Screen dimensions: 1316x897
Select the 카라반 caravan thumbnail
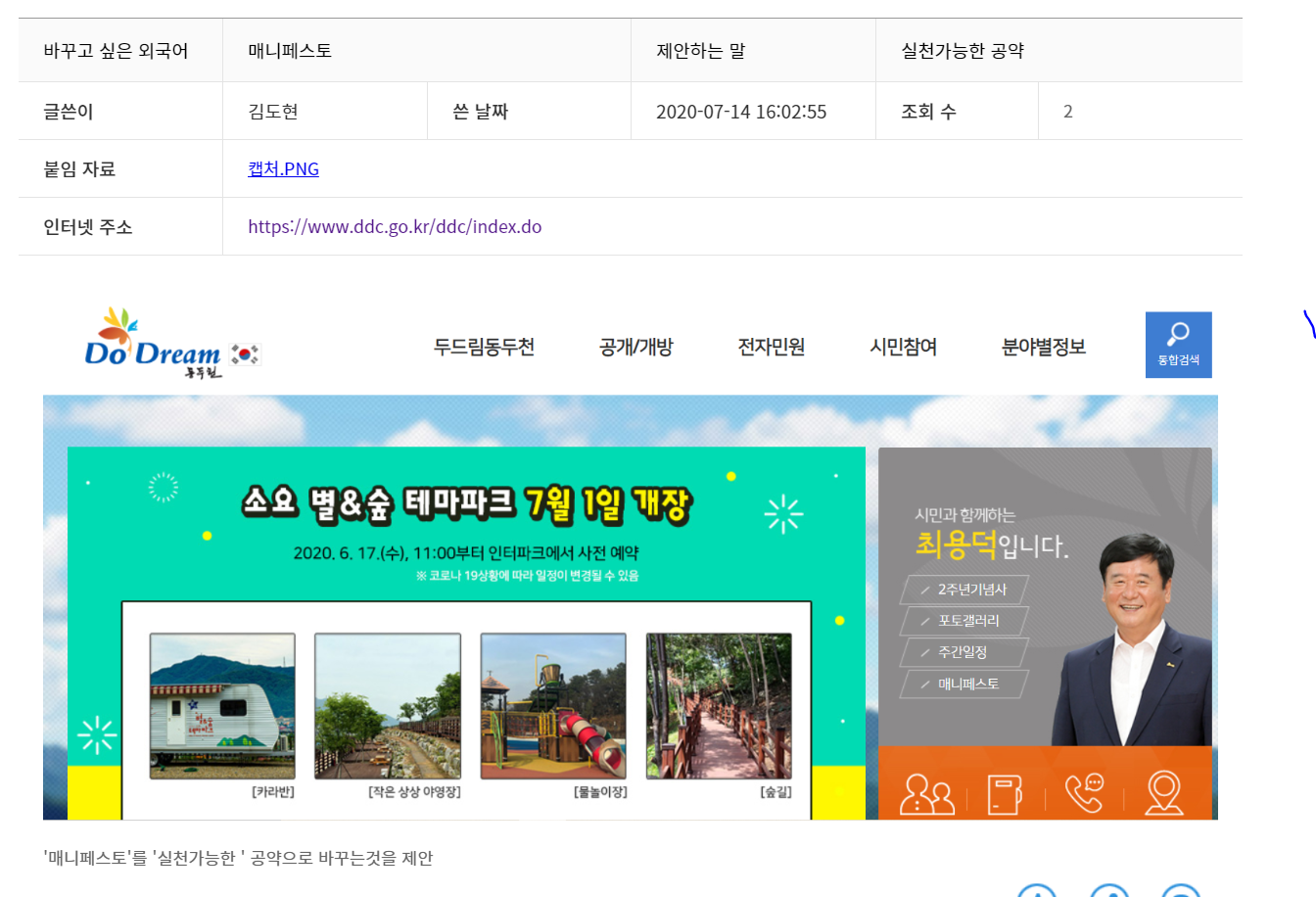pos(222,706)
